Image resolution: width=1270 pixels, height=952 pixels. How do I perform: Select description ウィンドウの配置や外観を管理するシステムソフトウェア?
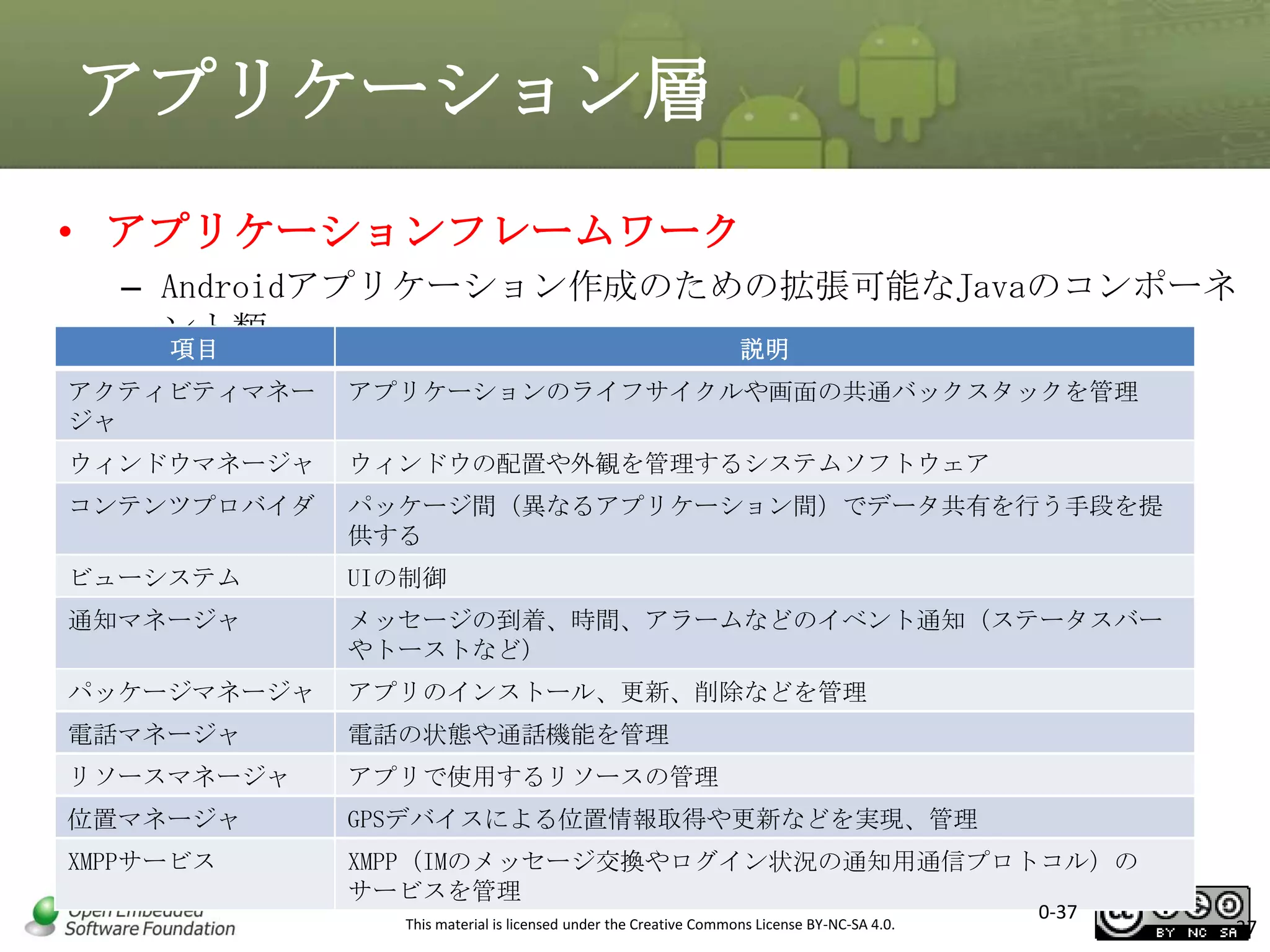[x=765, y=462]
